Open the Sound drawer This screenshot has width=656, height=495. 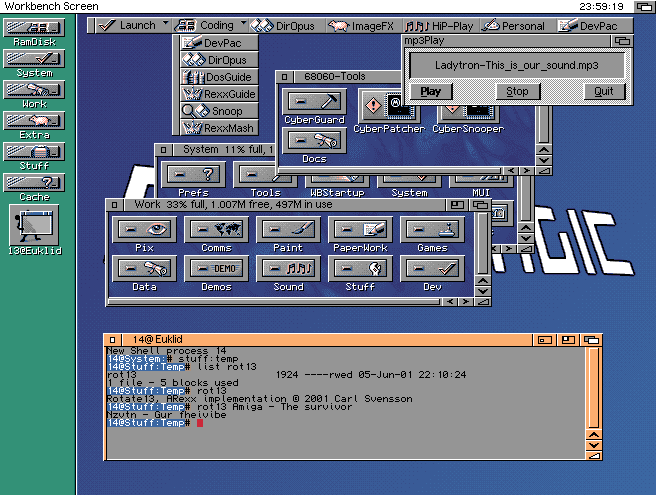pyautogui.click(x=288, y=268)
